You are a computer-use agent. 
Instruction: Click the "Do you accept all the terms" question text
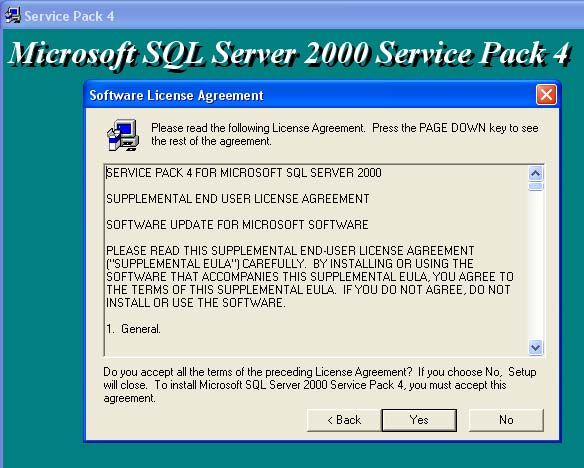(x=320, y=385)
